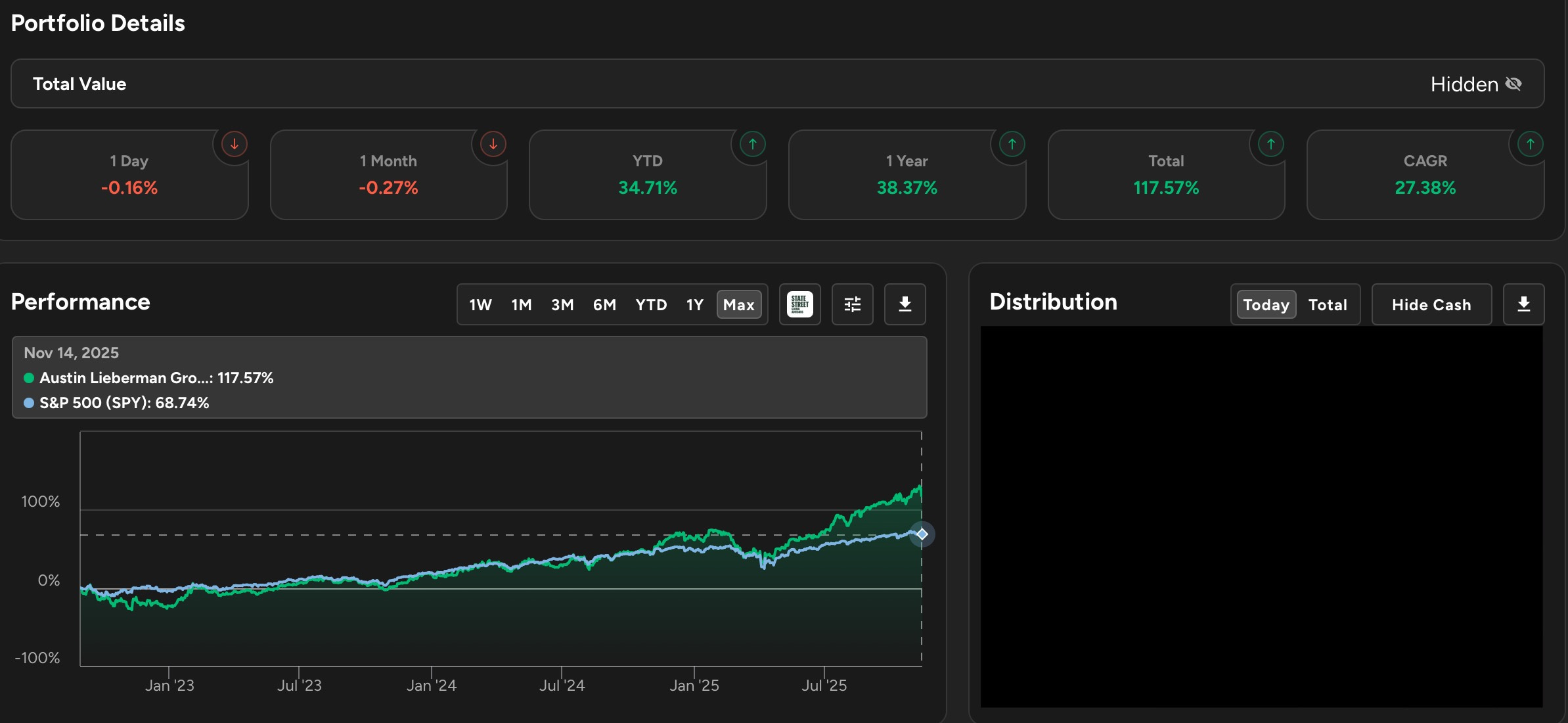1568x723 pixels.
Task: Download the Distribution chart data
Action: point(1523,304)
